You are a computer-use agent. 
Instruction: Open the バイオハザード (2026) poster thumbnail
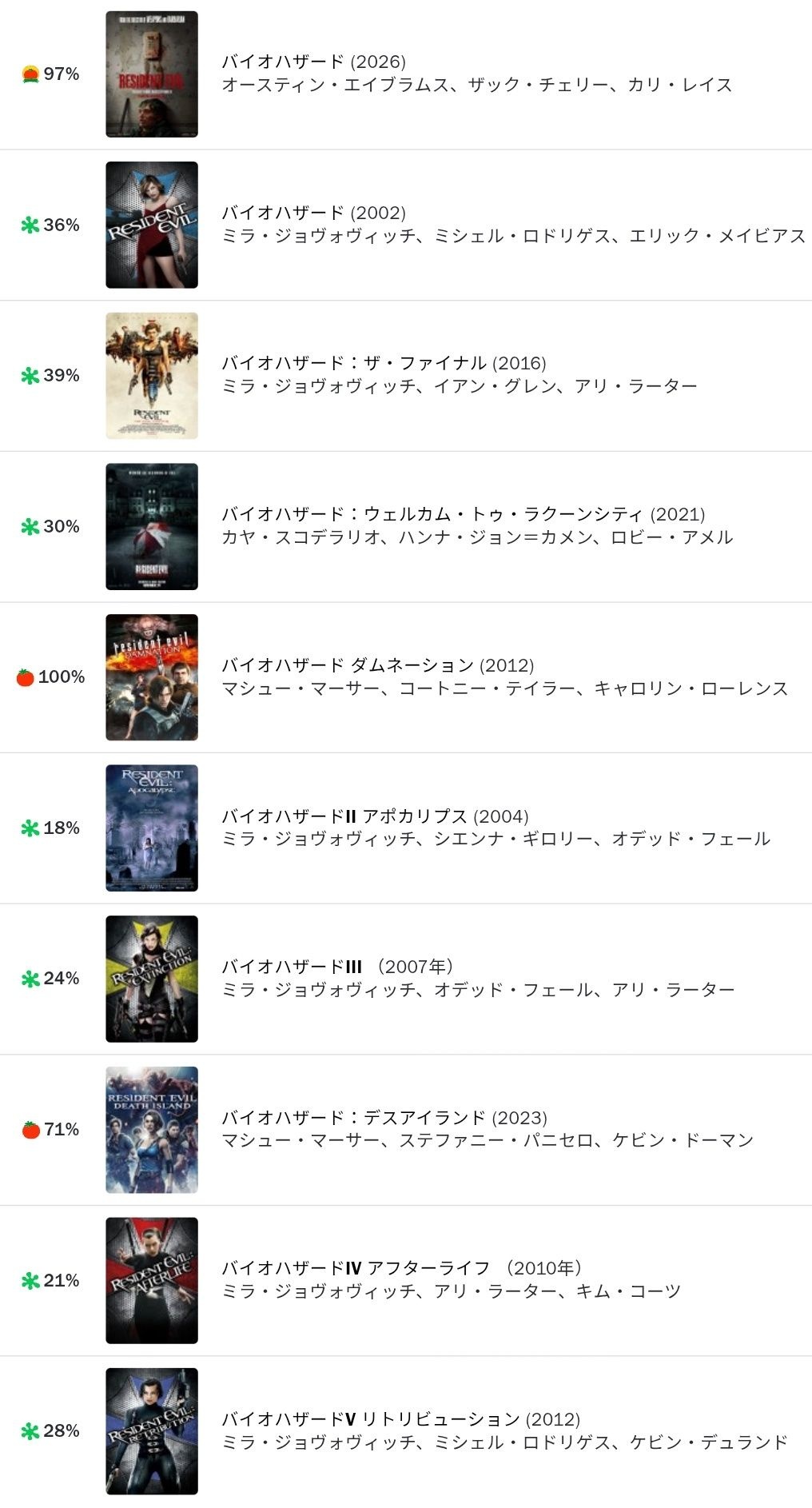152,74
